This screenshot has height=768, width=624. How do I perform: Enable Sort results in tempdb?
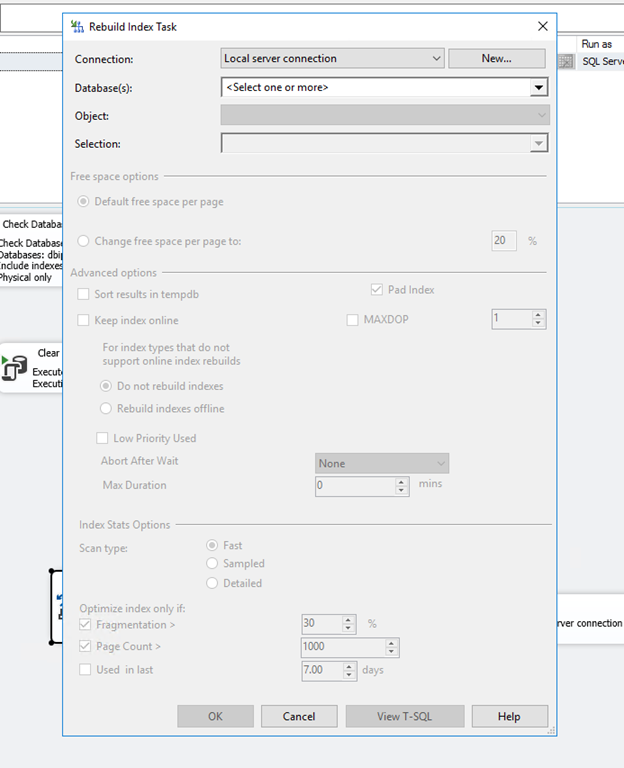(84, 294)
